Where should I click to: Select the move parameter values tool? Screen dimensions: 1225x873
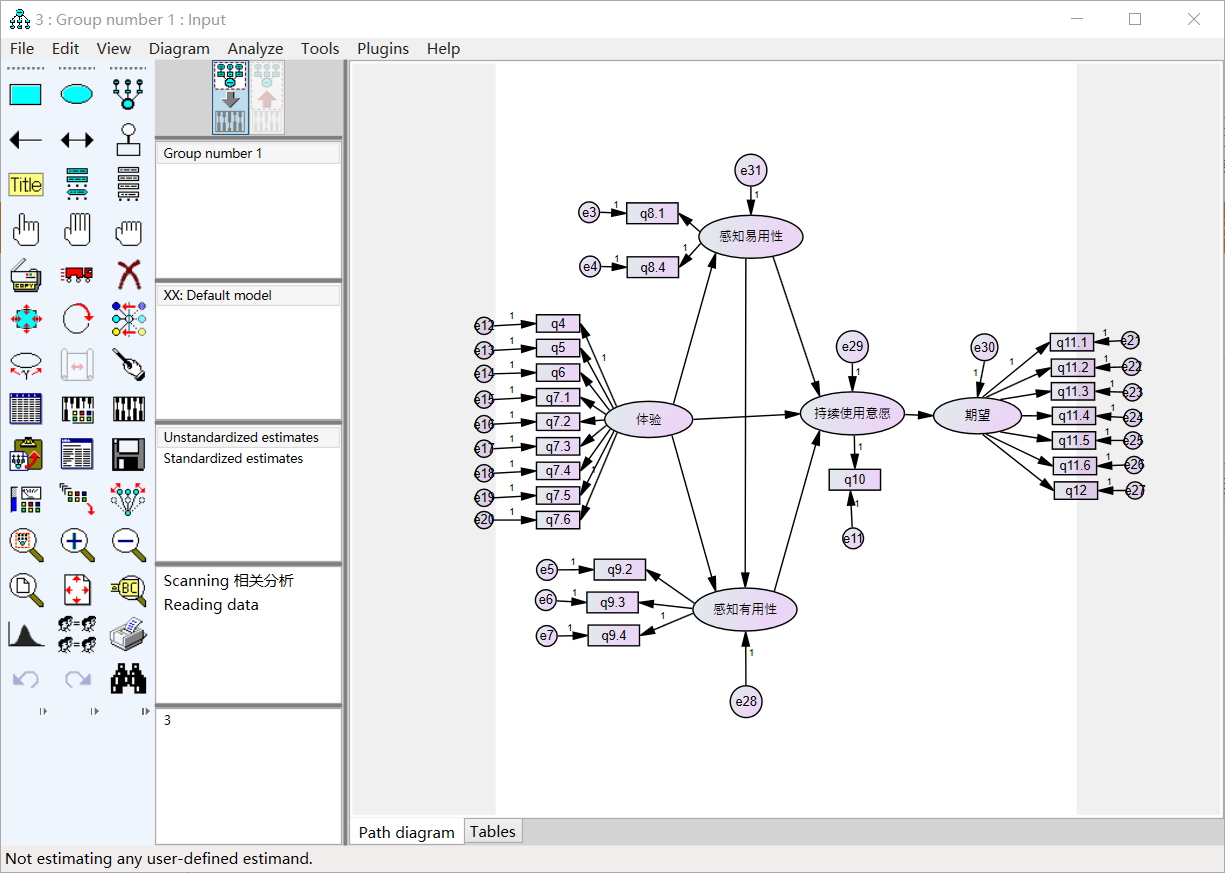click(25, 364)
